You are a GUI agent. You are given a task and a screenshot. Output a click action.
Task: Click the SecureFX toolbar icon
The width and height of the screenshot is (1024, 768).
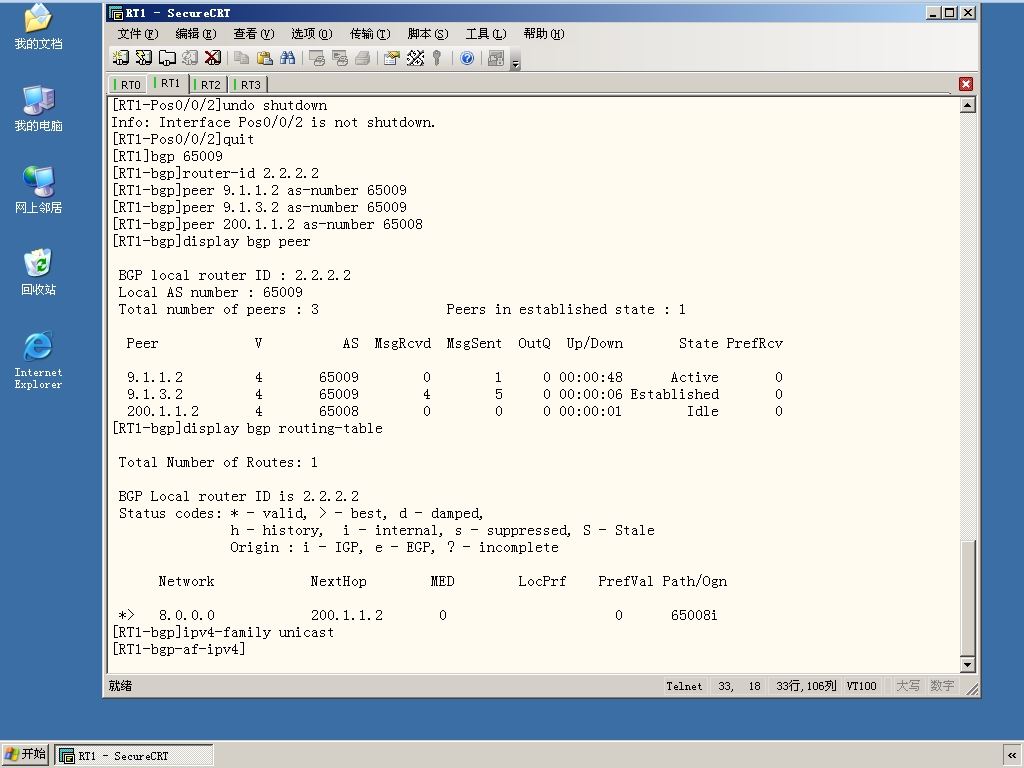pos(496,58)
